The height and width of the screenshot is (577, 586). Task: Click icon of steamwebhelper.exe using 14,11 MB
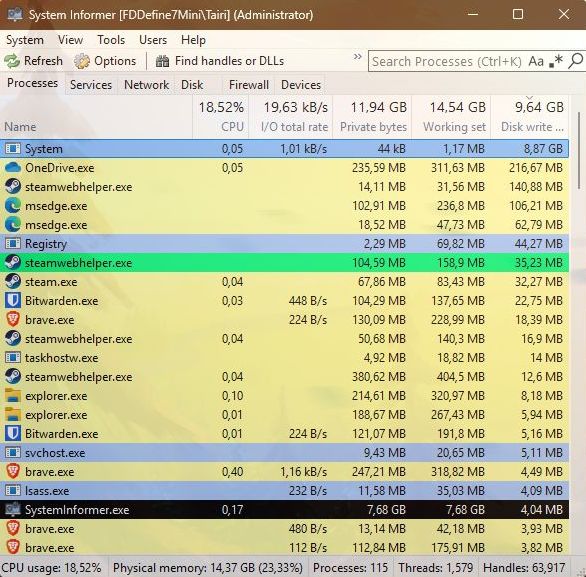[x=13, y=186]
